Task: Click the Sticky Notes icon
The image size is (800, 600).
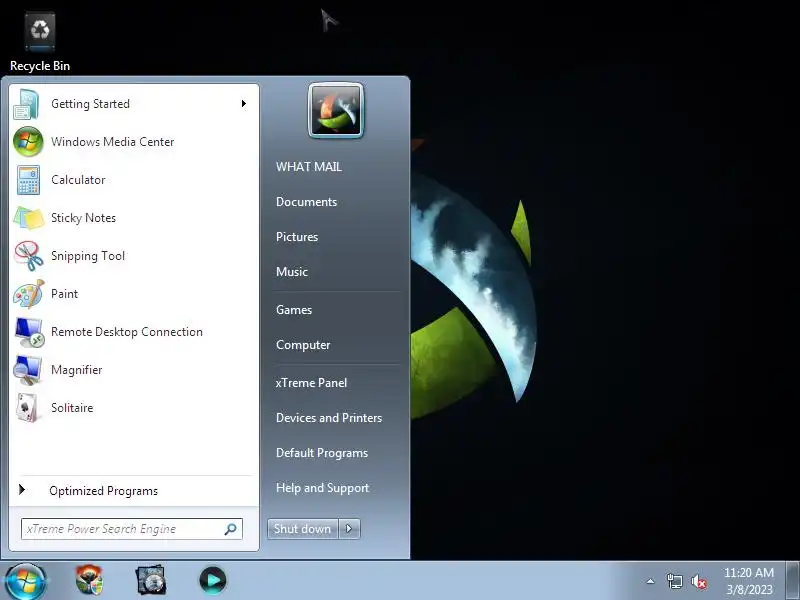Action: click(x=29, y=218)
